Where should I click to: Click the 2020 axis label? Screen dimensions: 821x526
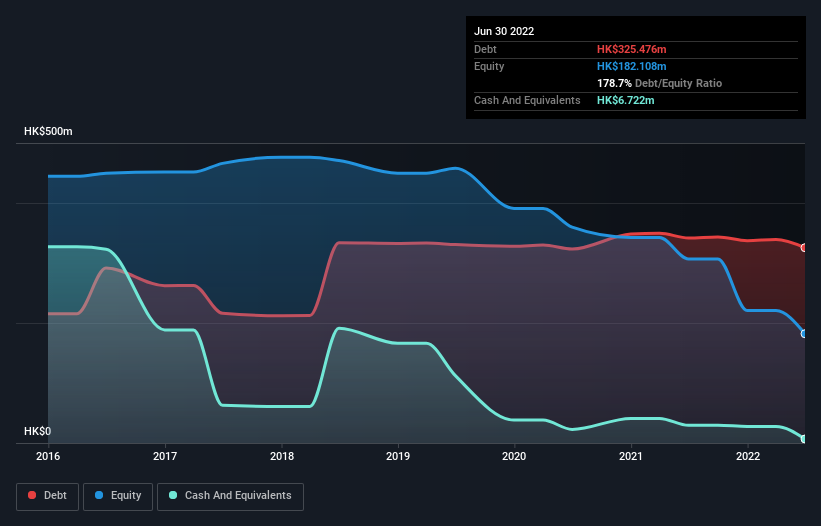tap(514, 456)
